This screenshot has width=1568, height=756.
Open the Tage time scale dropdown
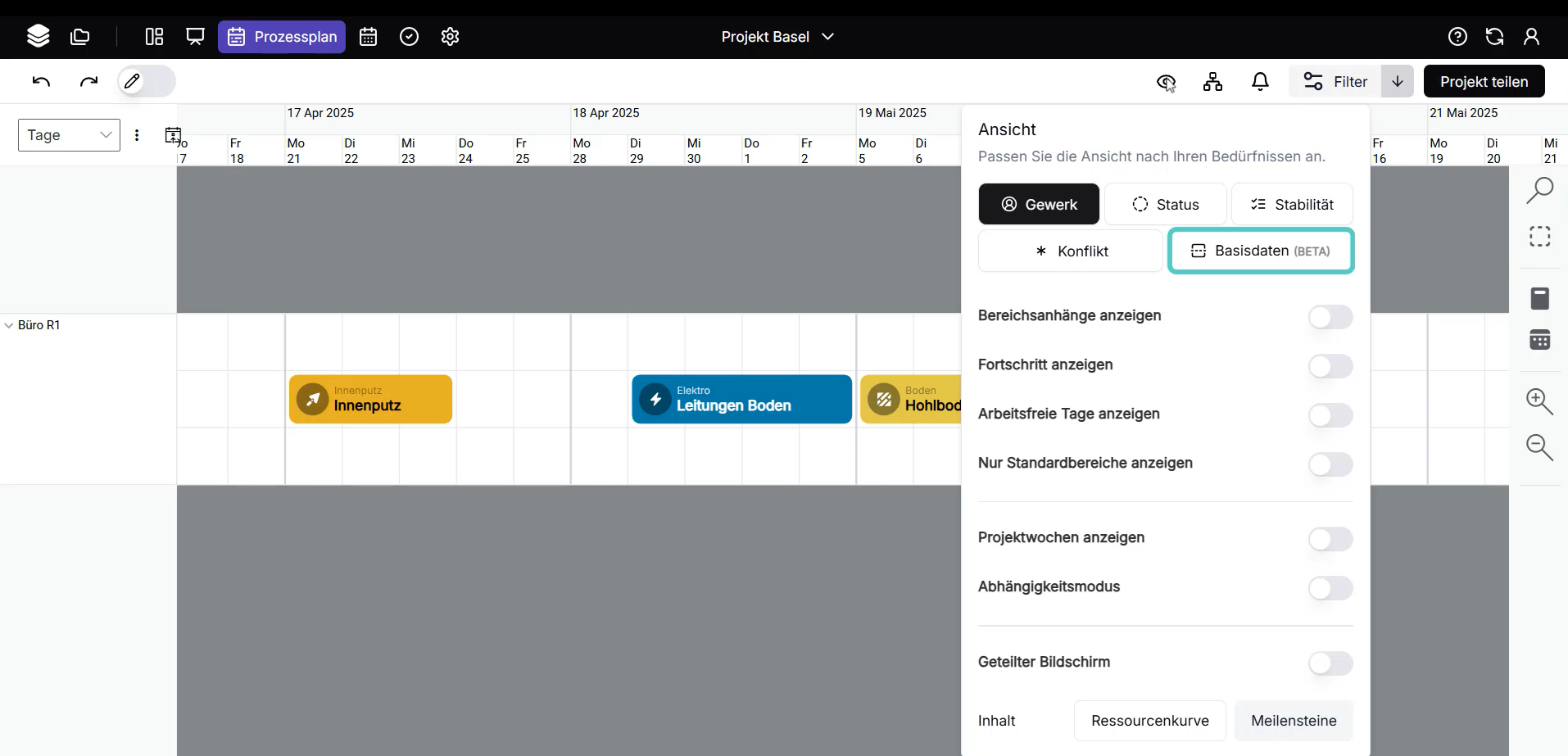(x=69, y=135)
